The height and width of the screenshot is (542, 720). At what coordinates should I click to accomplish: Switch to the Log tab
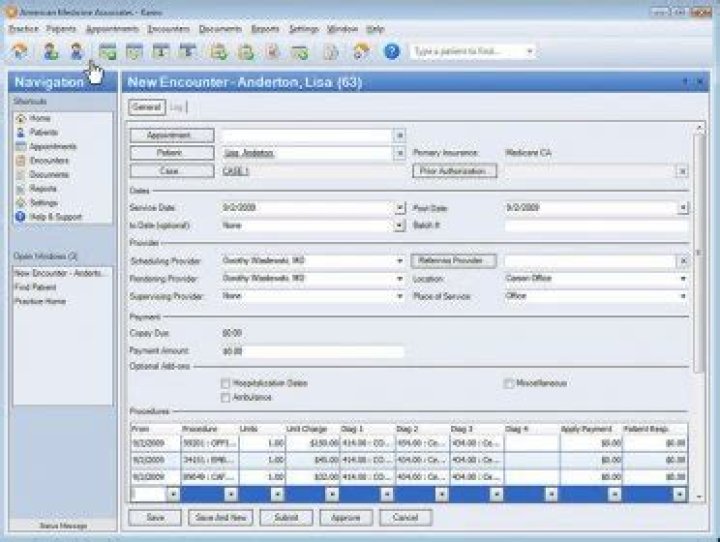point(176,107)
